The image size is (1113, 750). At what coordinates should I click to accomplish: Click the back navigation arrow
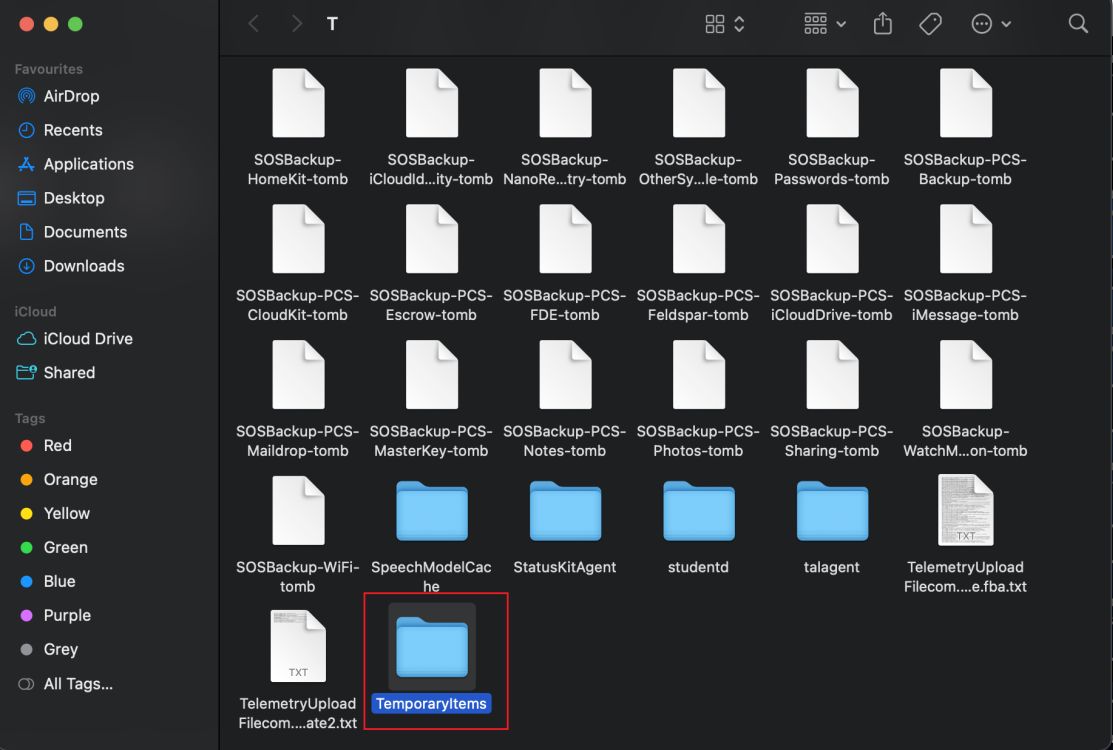(x=253, y=23)
